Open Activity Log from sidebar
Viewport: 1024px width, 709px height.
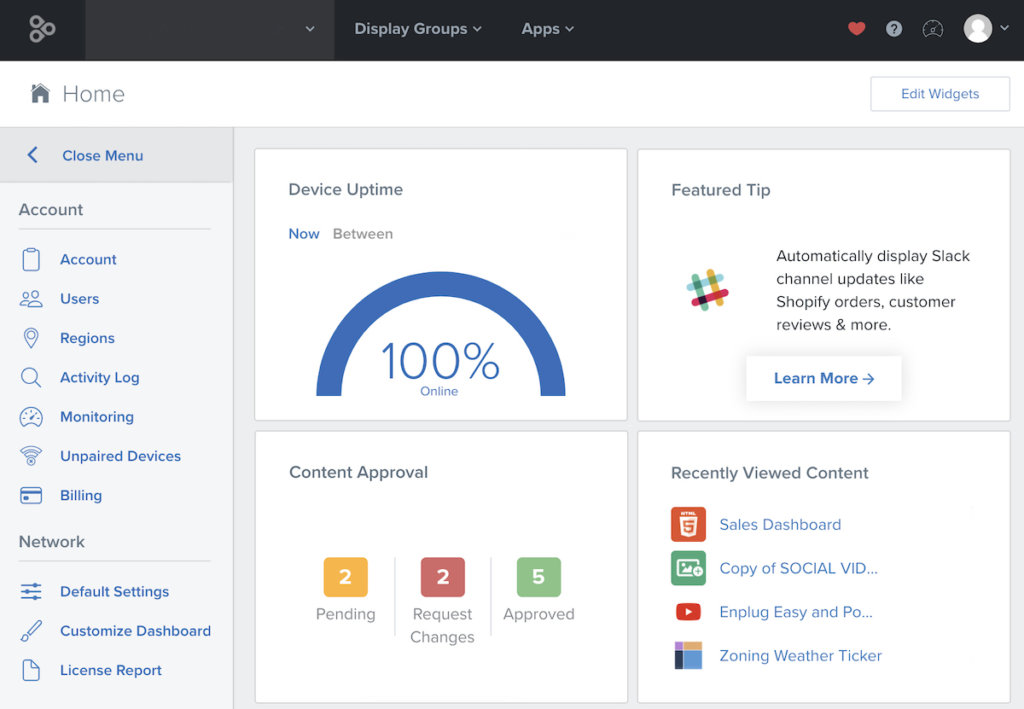point(99,377)
